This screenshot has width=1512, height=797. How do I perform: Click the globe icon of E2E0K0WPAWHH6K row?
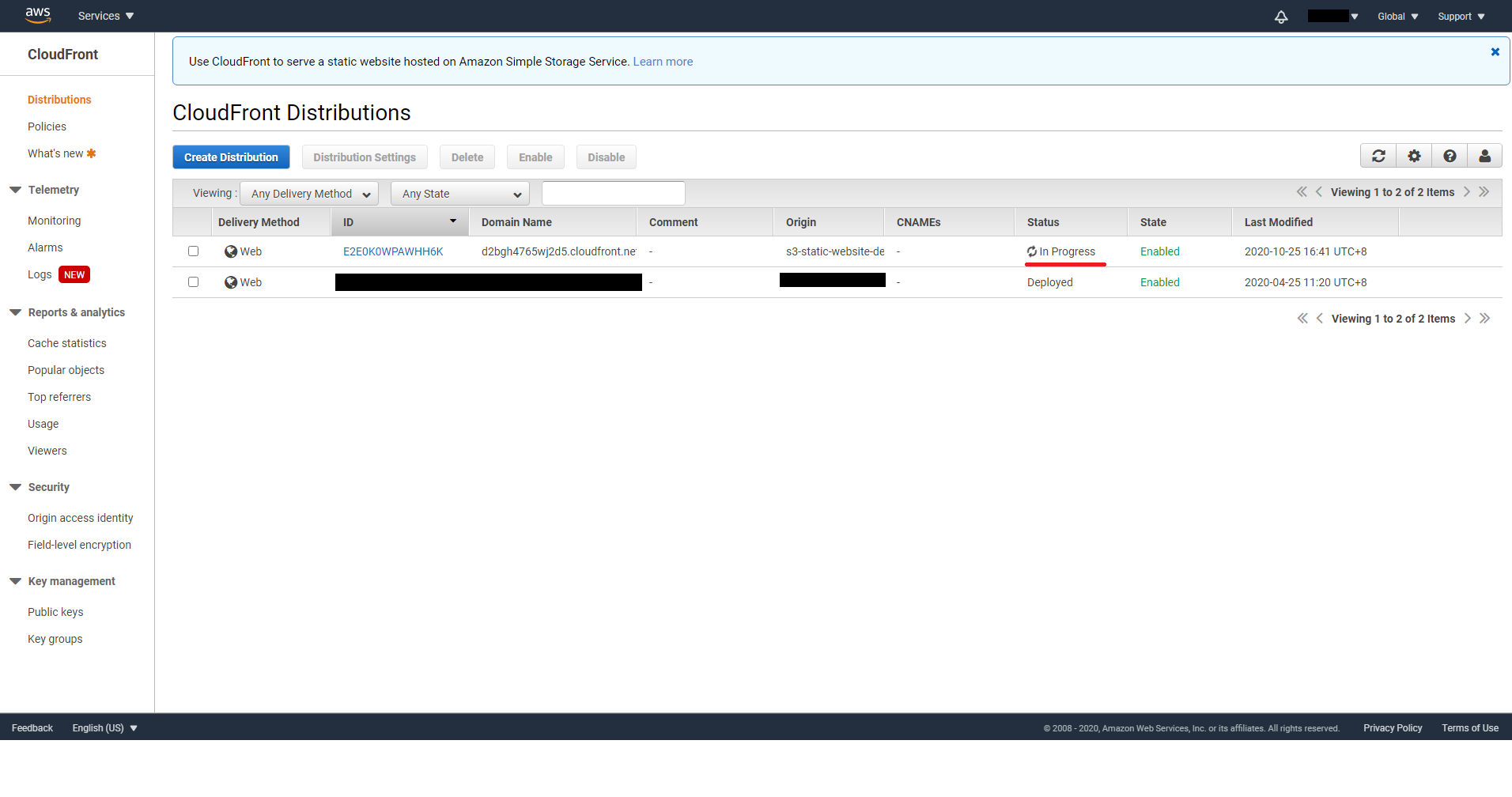tap(231, 251)
